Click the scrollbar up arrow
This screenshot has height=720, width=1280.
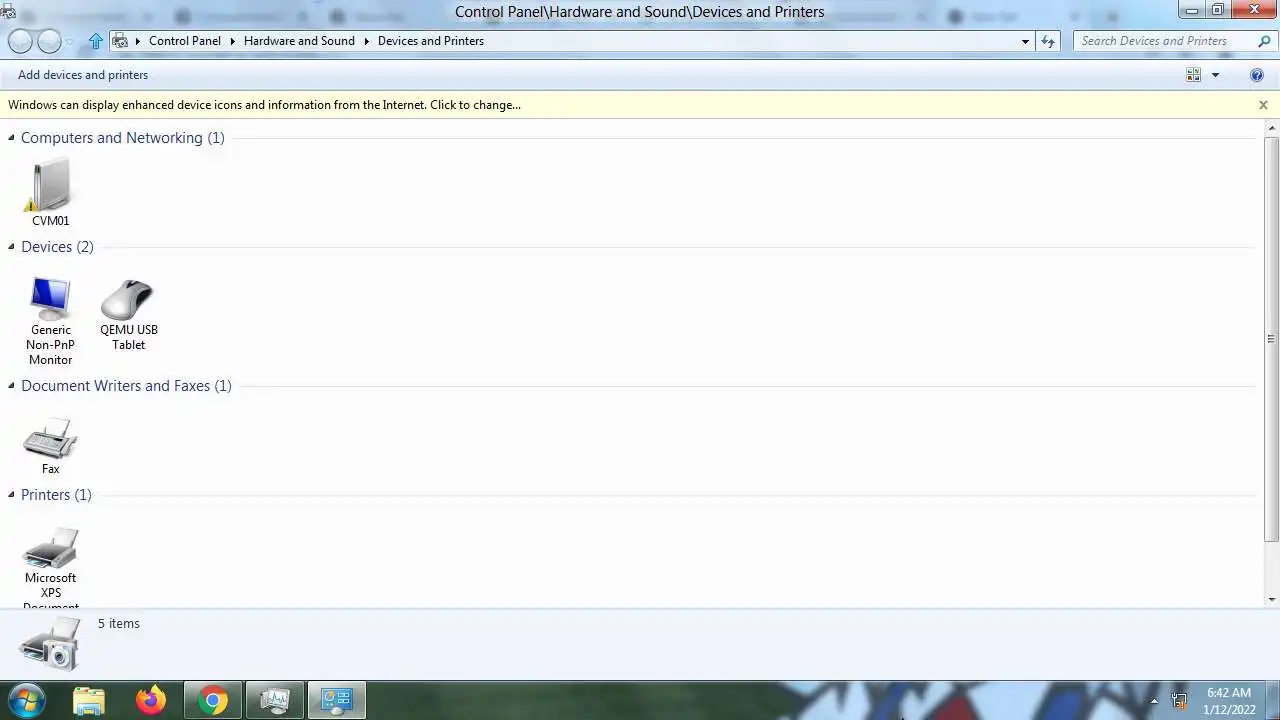tap(1271, 128)
